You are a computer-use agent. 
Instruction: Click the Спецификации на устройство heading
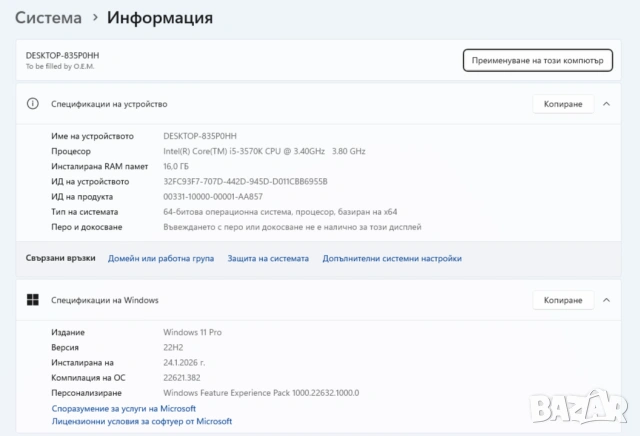pos(109,104)
